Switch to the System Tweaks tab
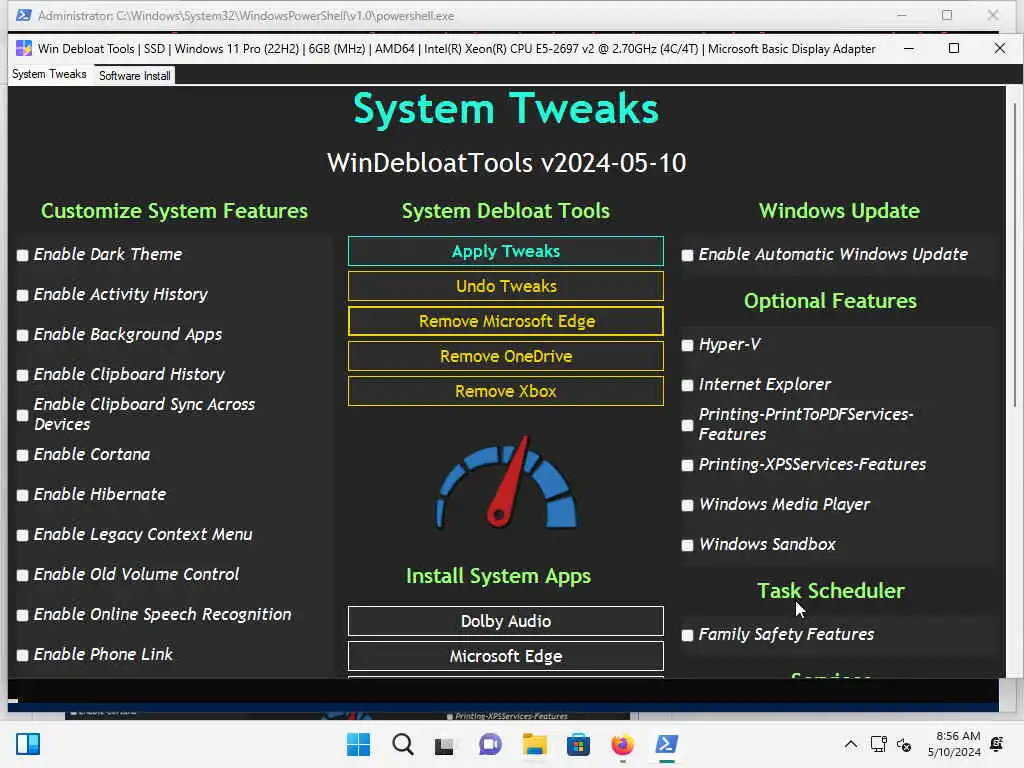 [49, 74]
